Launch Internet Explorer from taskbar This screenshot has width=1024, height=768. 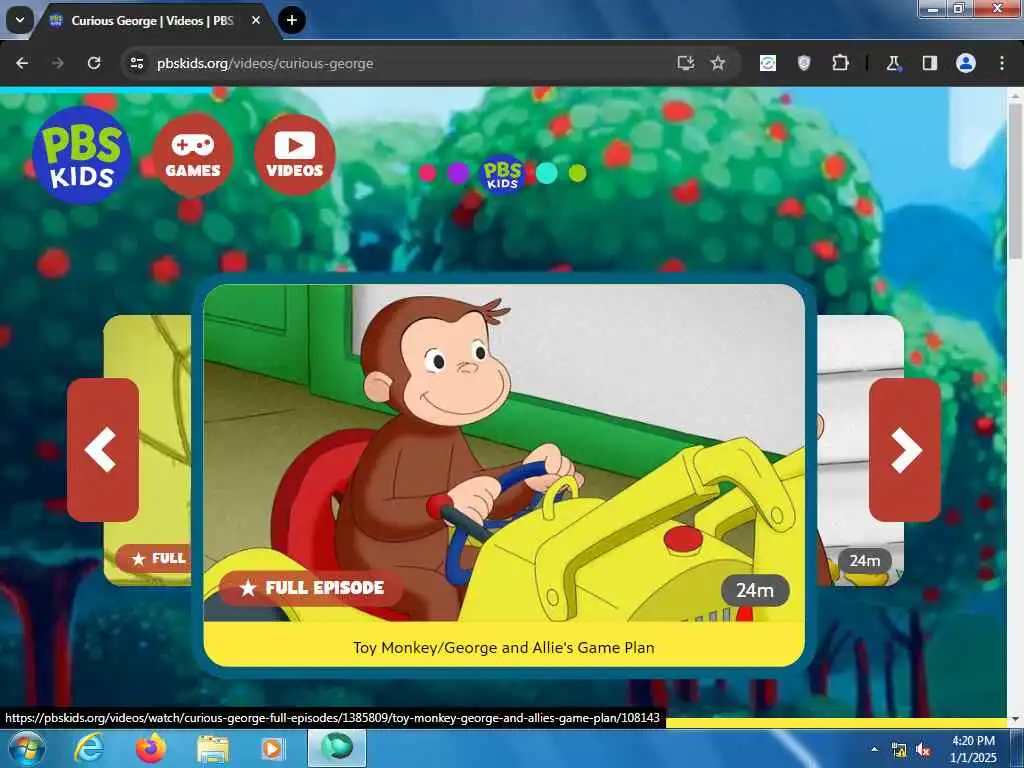(88, 748)
